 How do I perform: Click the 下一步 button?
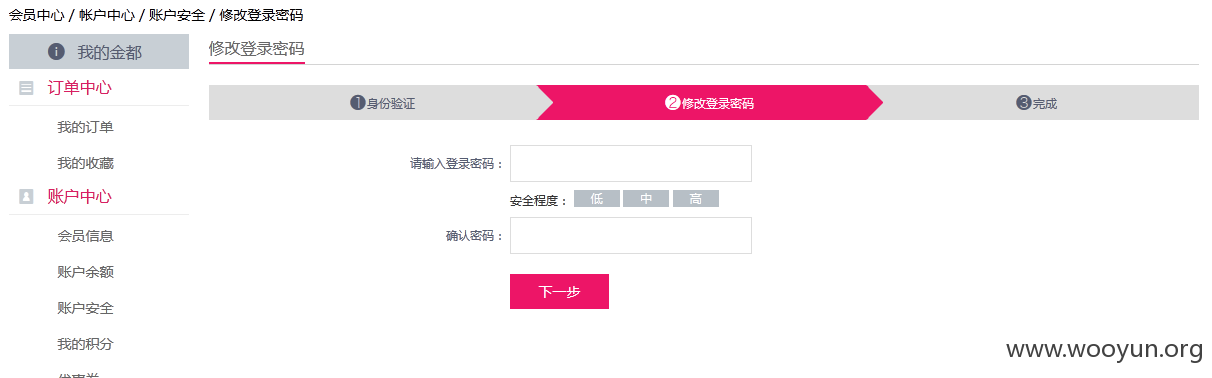tap(559, 292)
